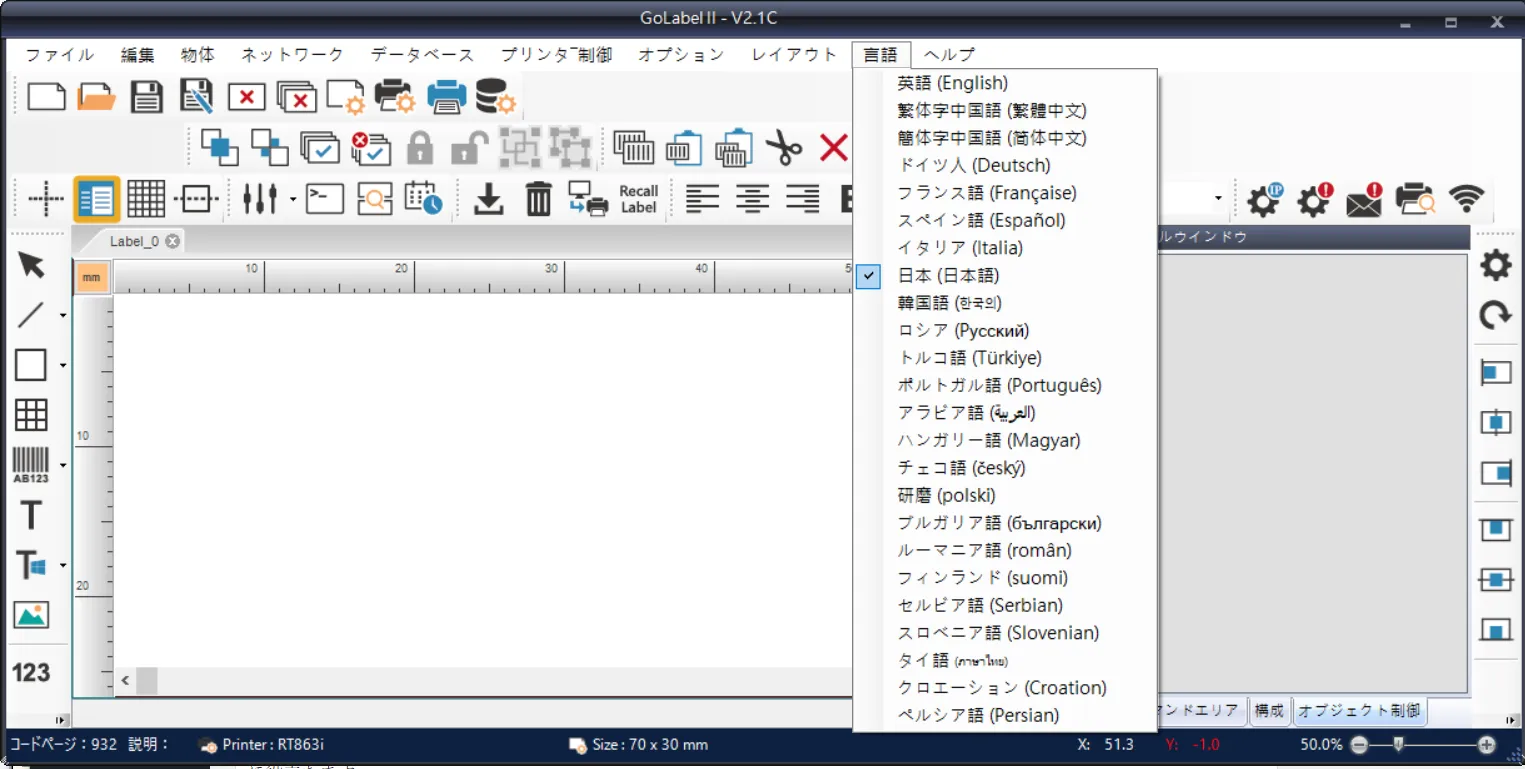1525x769 pixels.
Task: Delete selection with the red X icon
Action: point(834,148)
